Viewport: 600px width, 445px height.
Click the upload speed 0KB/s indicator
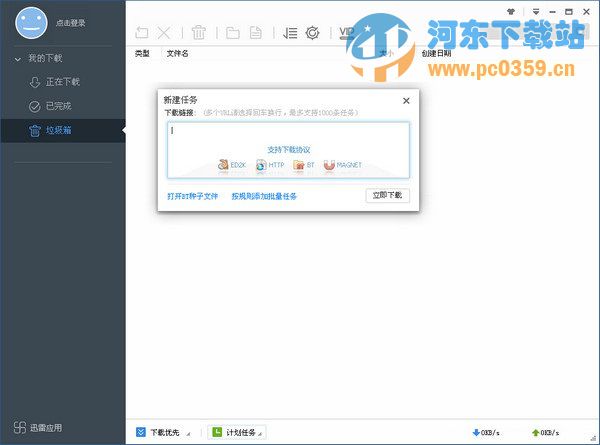(x=546, y=432)
